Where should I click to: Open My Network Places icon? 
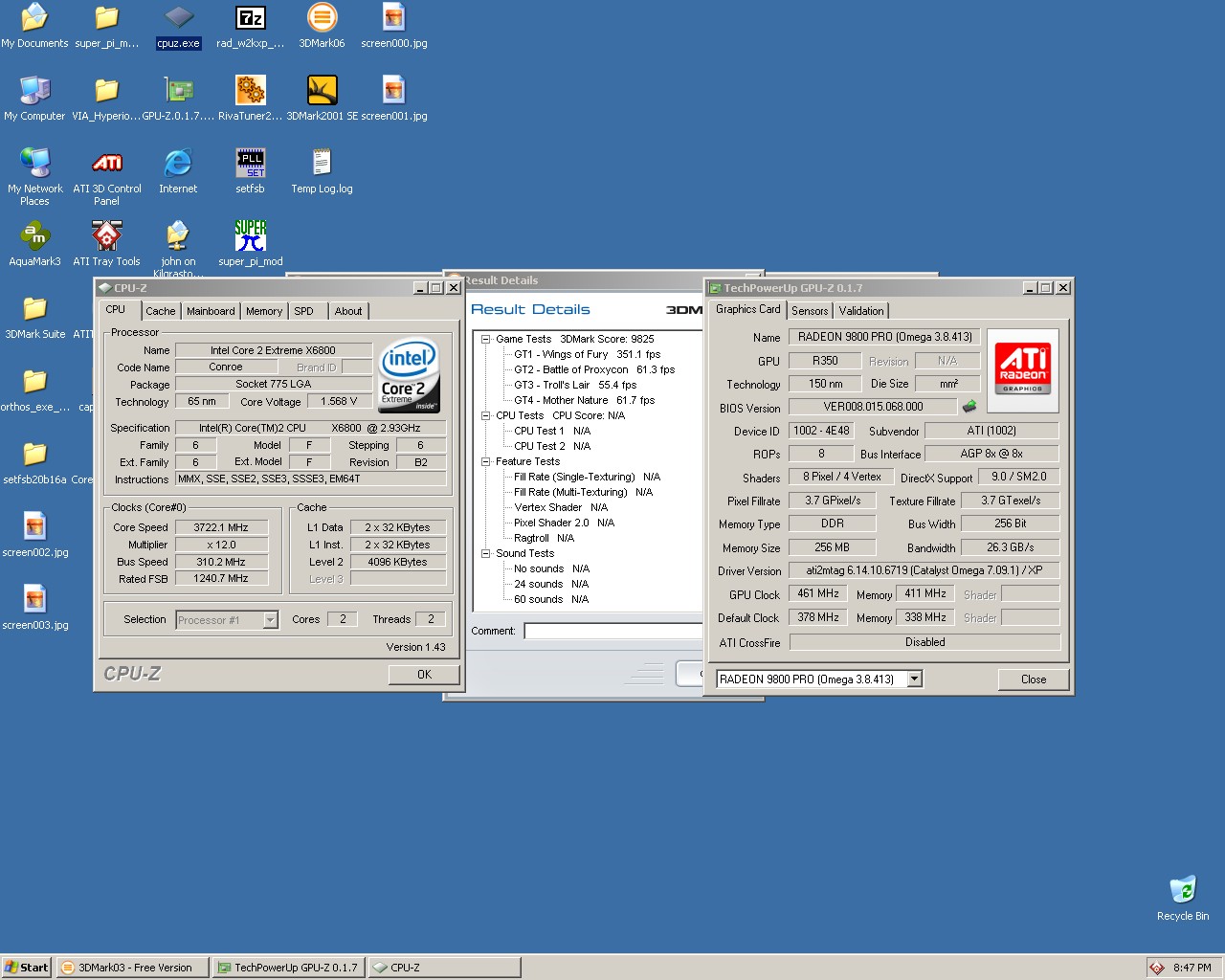[34, 177]
